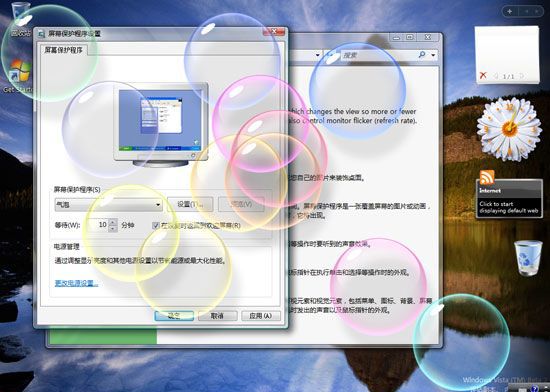
Task: Click the orange RSS feed icon
Action: click(487, 177)
